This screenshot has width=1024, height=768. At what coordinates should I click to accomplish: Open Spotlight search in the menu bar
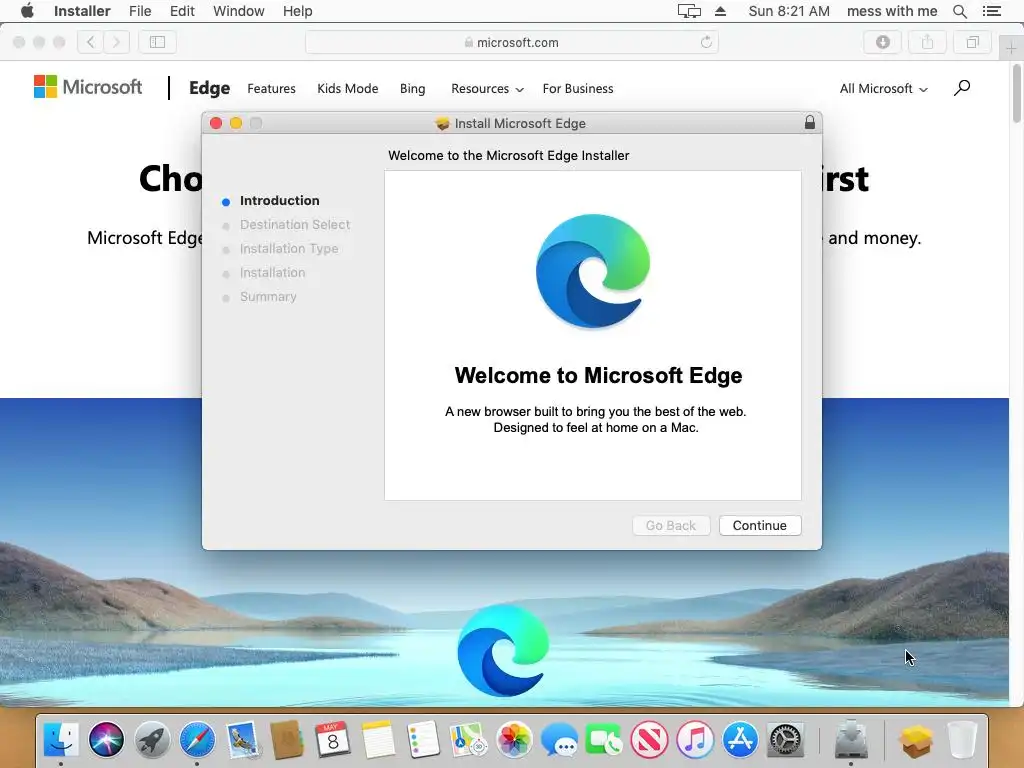(960, 11)
